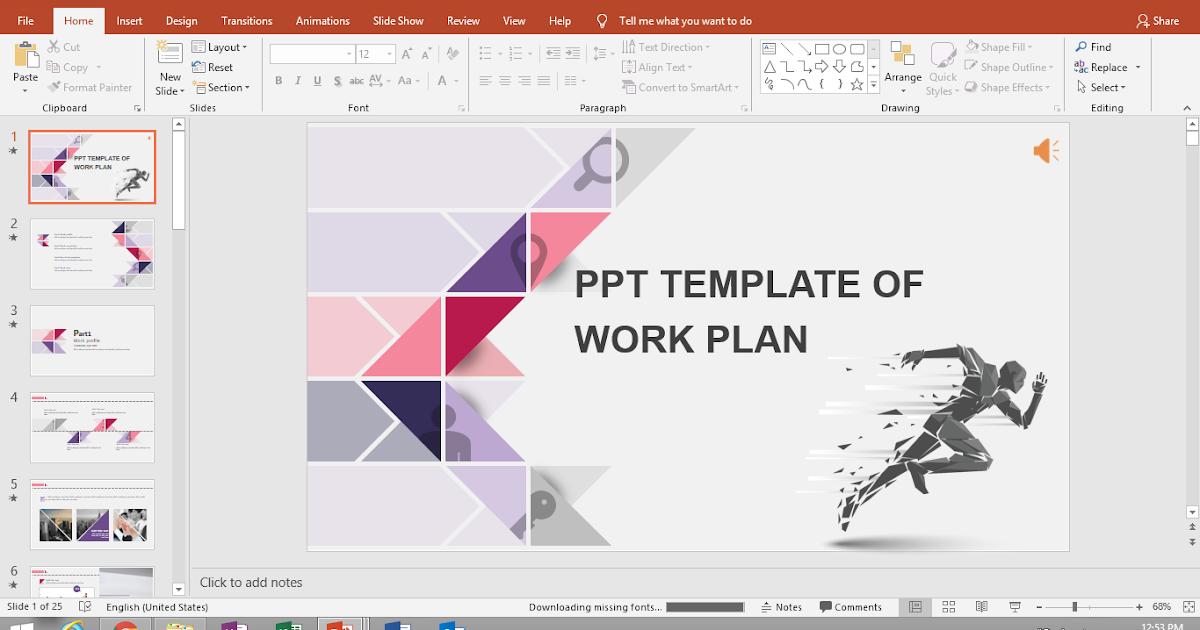Click the Reset button in Slides group
The image size is (1200, 630).
click(x=214, y=67)
